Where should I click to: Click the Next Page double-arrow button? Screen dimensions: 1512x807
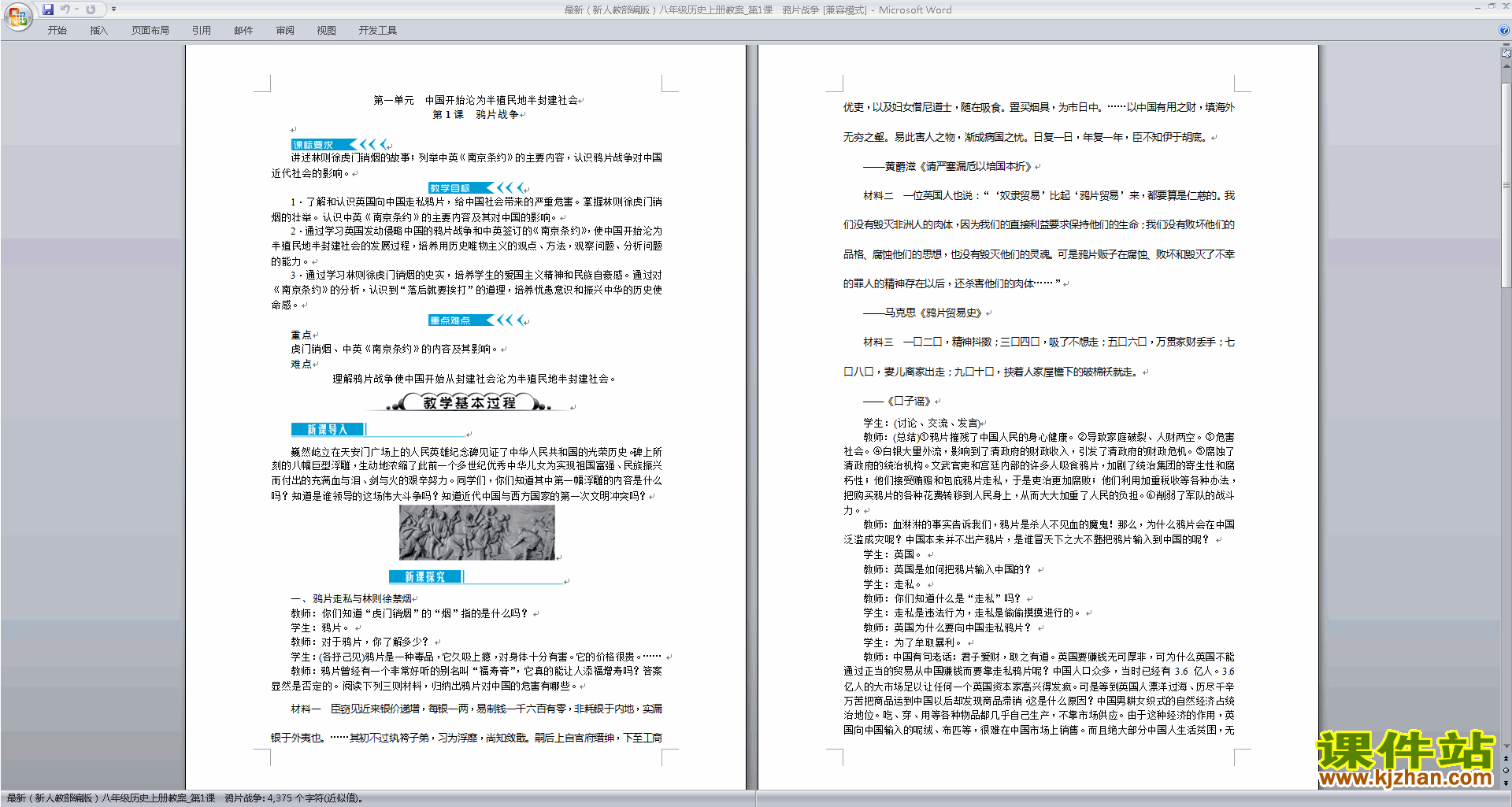pos(1506,783)
